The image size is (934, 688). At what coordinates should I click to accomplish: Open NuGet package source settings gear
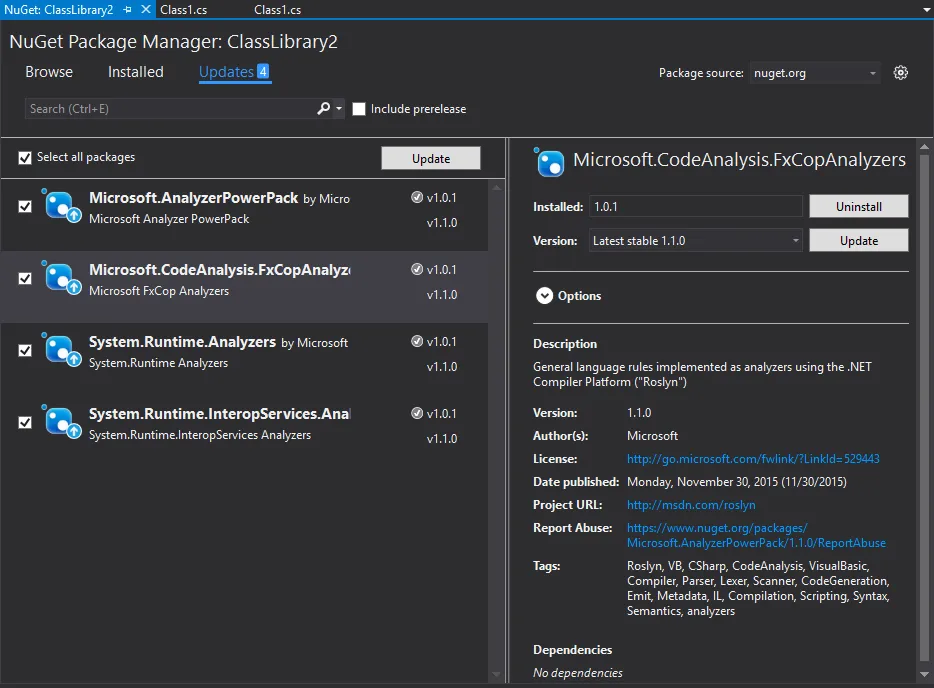click(x=901, y=73)
